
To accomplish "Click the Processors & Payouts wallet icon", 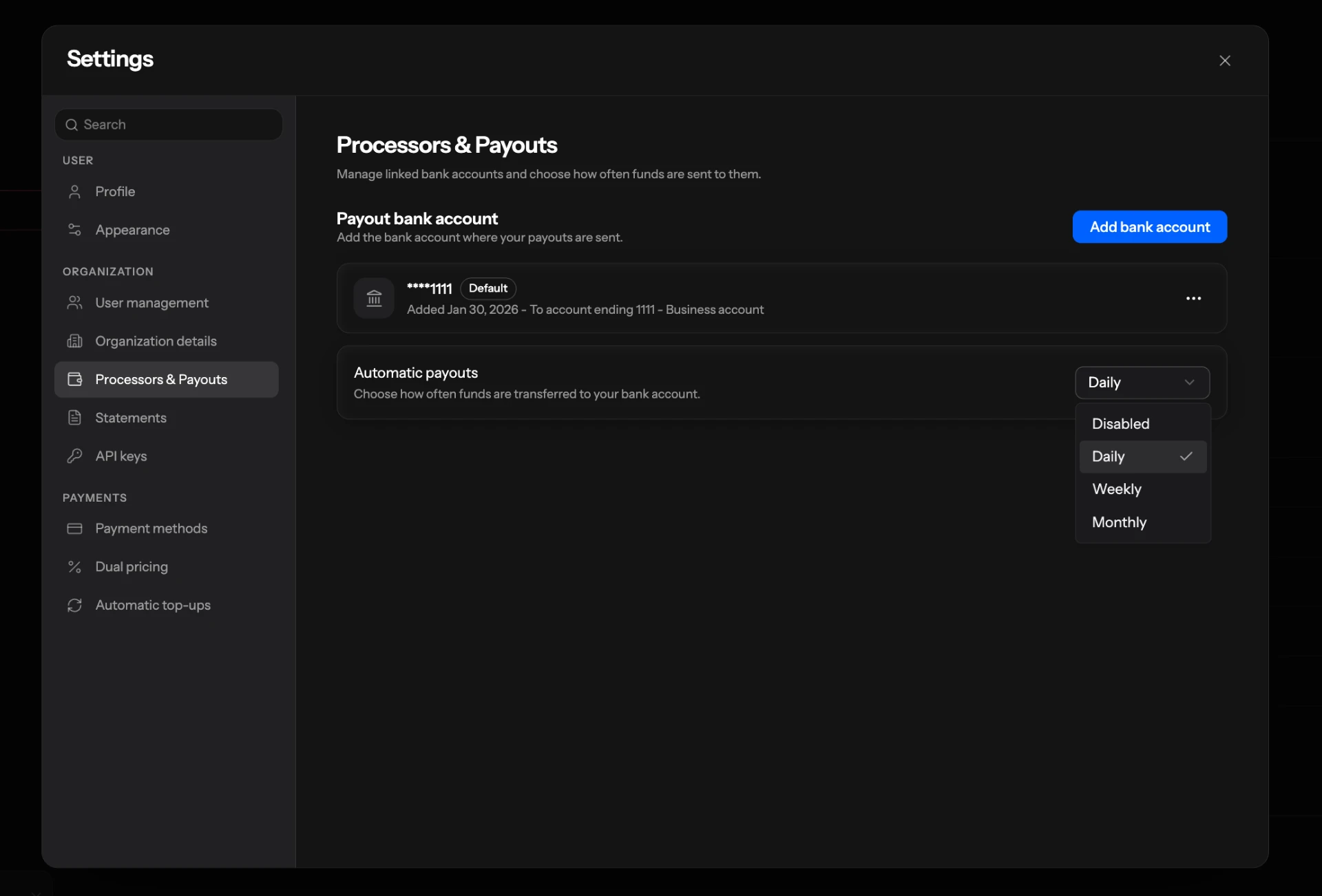I will (x=74, y=379).
